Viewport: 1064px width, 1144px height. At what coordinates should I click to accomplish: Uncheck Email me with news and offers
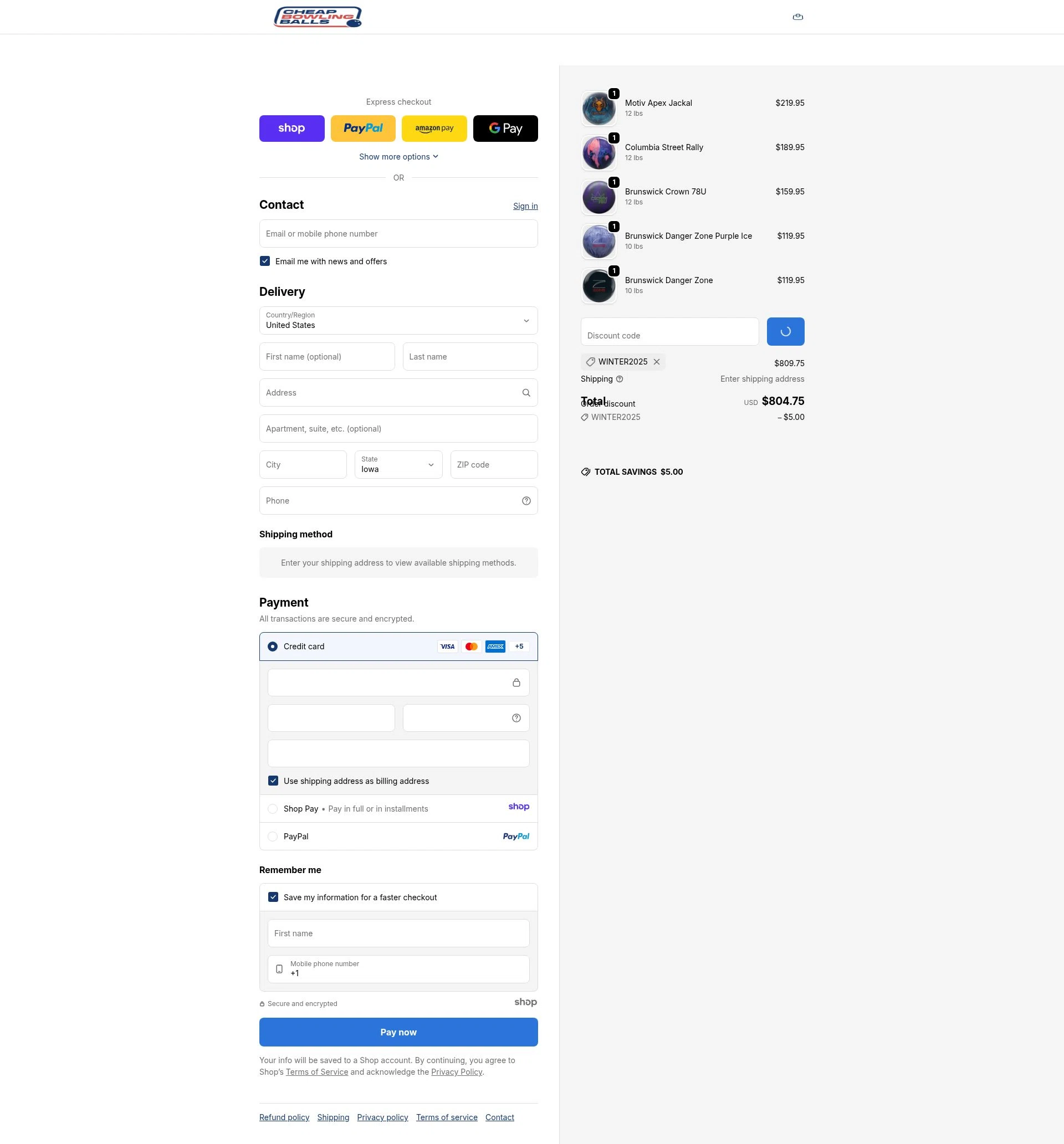(x=265, y=261)
